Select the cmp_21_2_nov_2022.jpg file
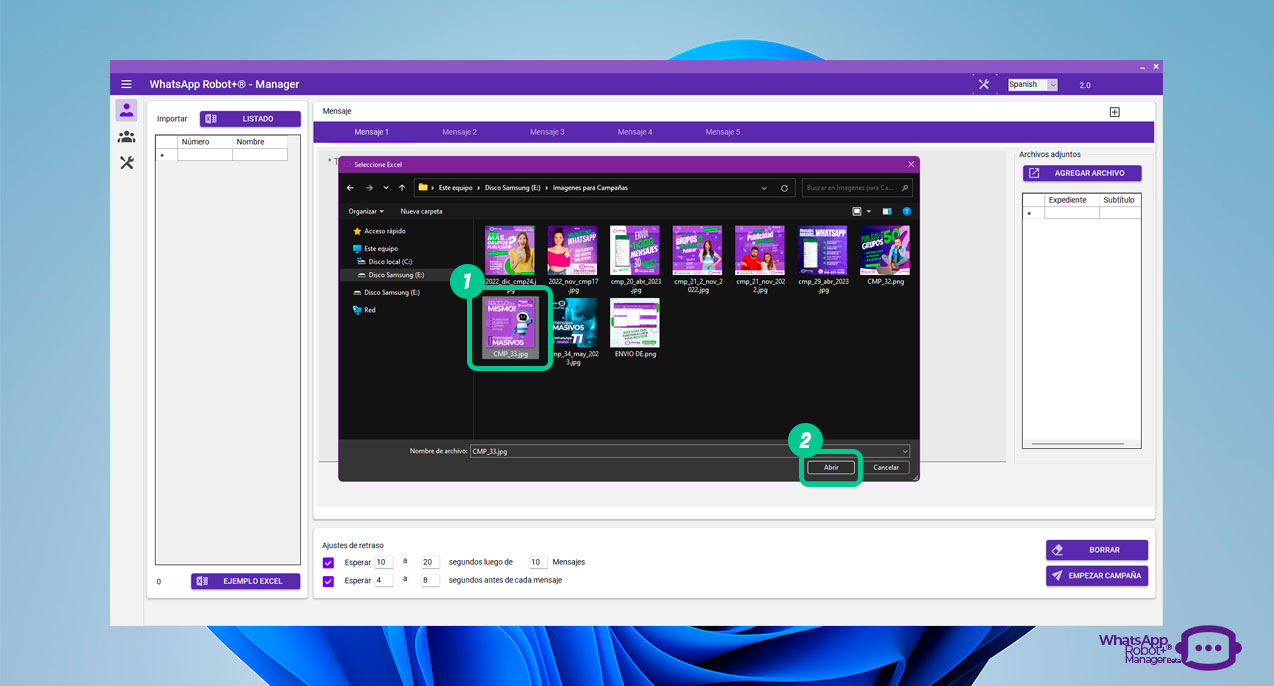The height and width of the screenshot is (686, 1274). pos(698,259)
